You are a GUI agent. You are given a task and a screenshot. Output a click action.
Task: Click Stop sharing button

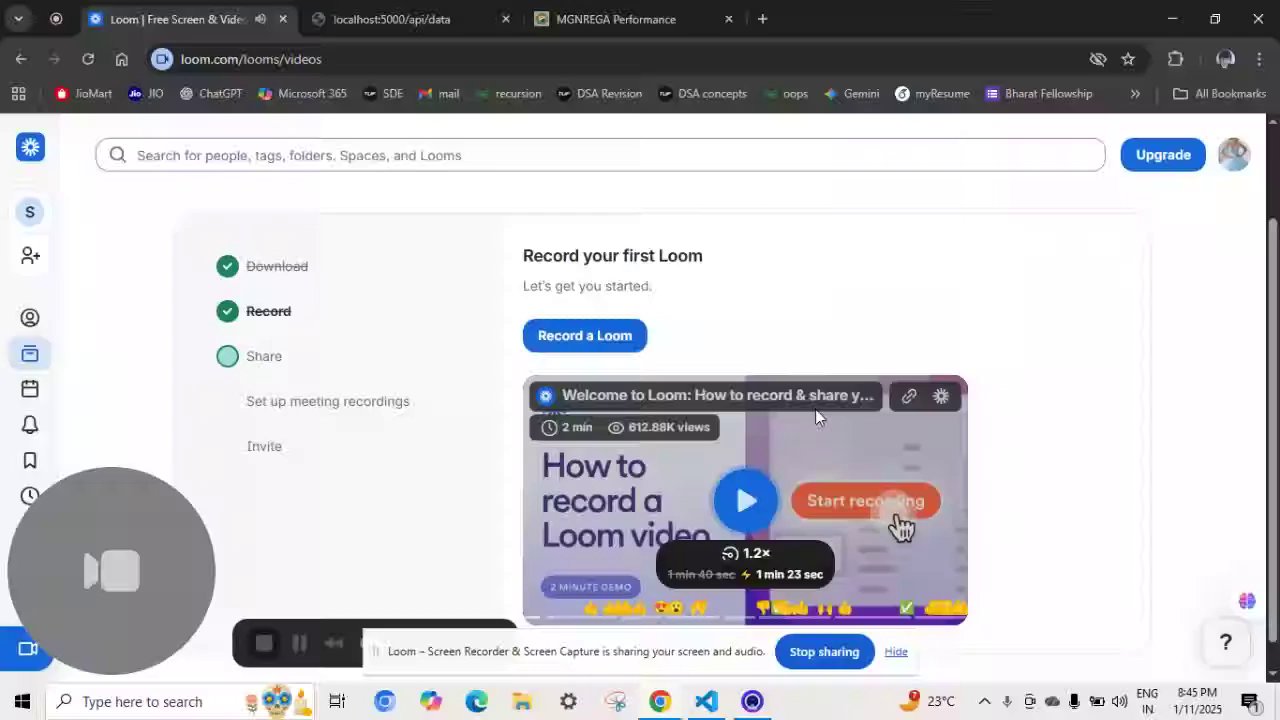click(x=824, y=652)
